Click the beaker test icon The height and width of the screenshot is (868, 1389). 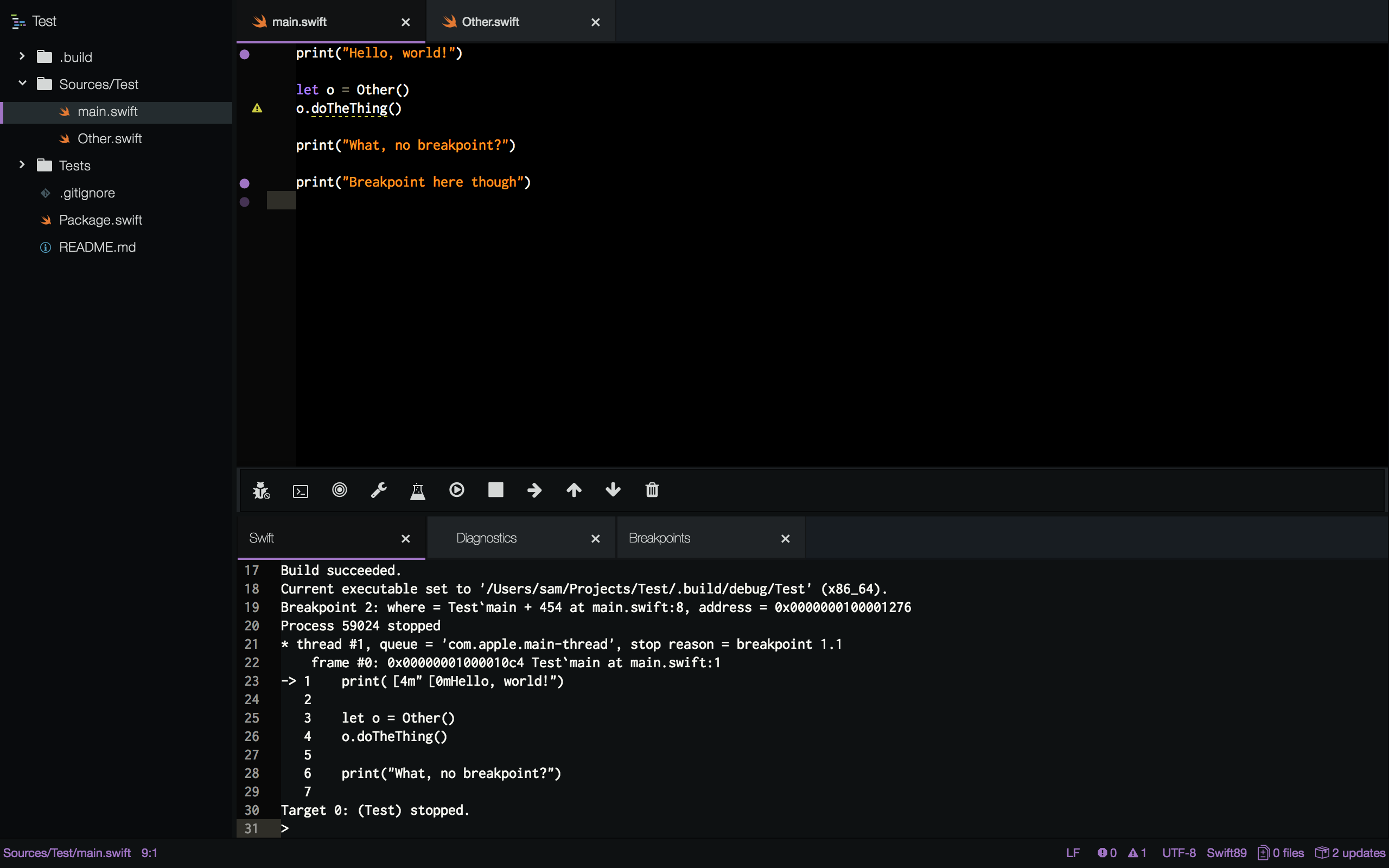(x=417, y=491)
